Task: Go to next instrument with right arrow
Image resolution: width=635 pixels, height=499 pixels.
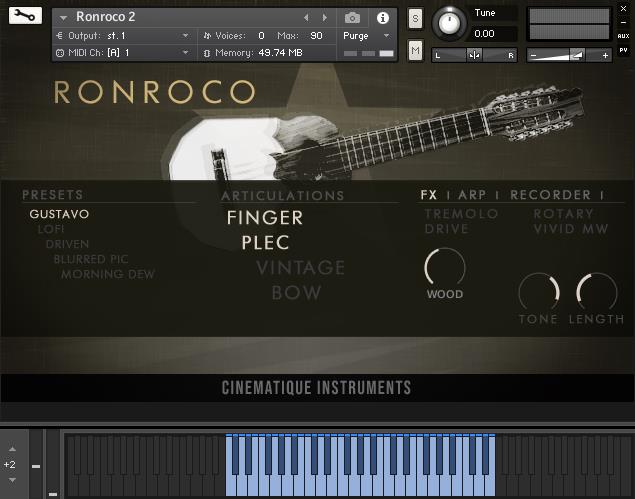Action: point(324,18)
